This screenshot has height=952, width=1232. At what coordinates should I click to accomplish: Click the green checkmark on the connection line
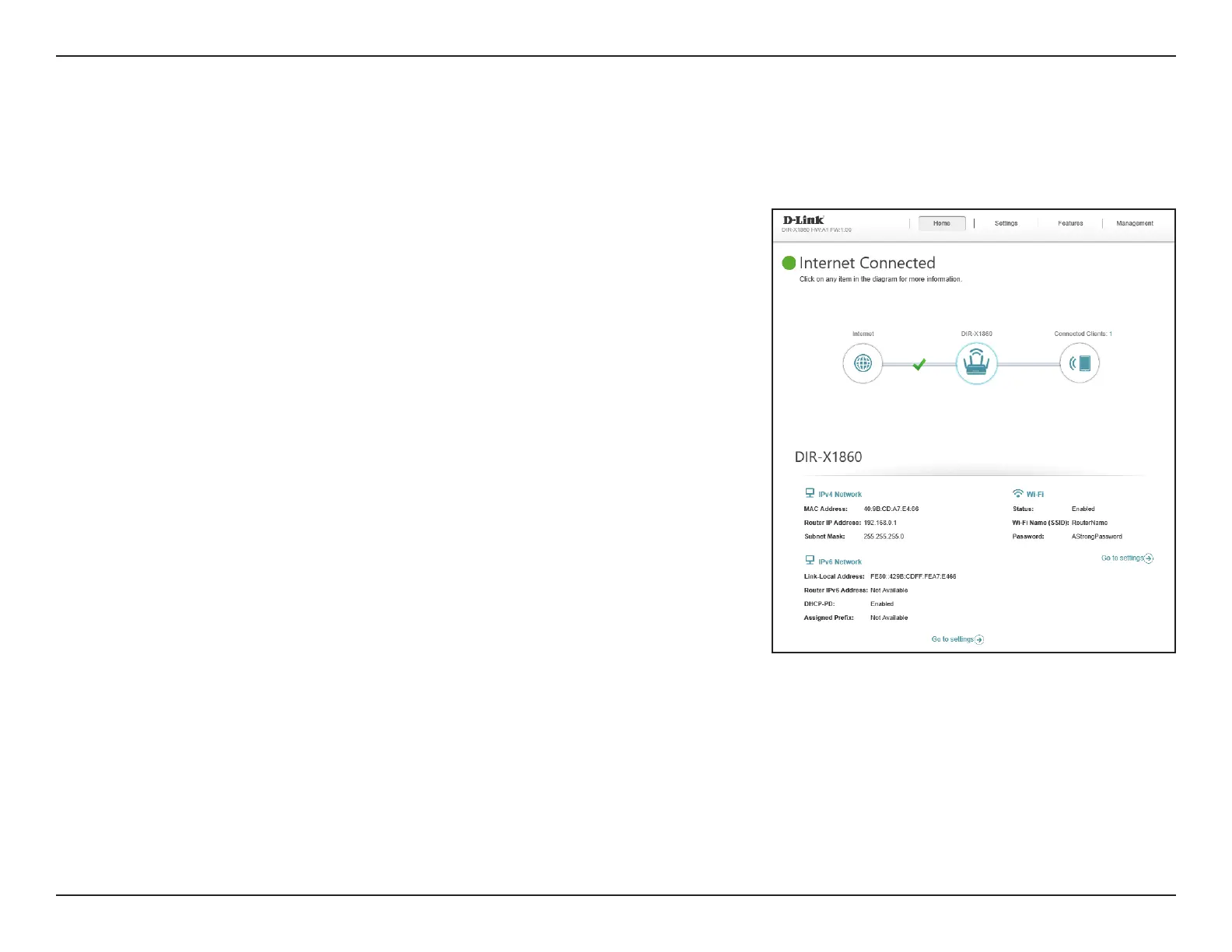point(919,363)
